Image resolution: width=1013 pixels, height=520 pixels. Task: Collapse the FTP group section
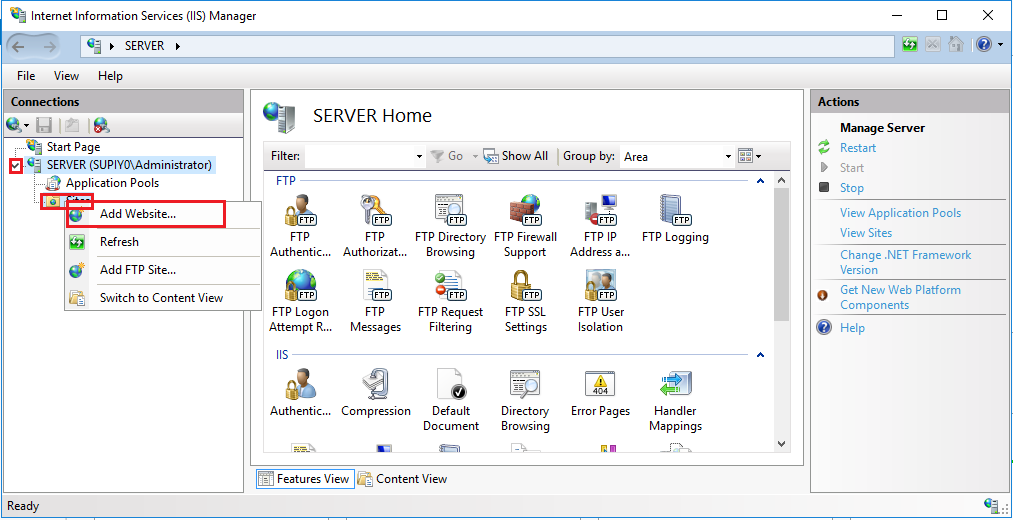point(760,181)
